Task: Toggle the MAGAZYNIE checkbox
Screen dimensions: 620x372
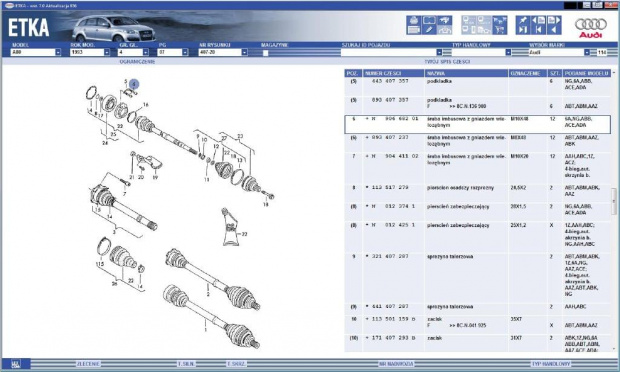Action: (x=265, y=53)
